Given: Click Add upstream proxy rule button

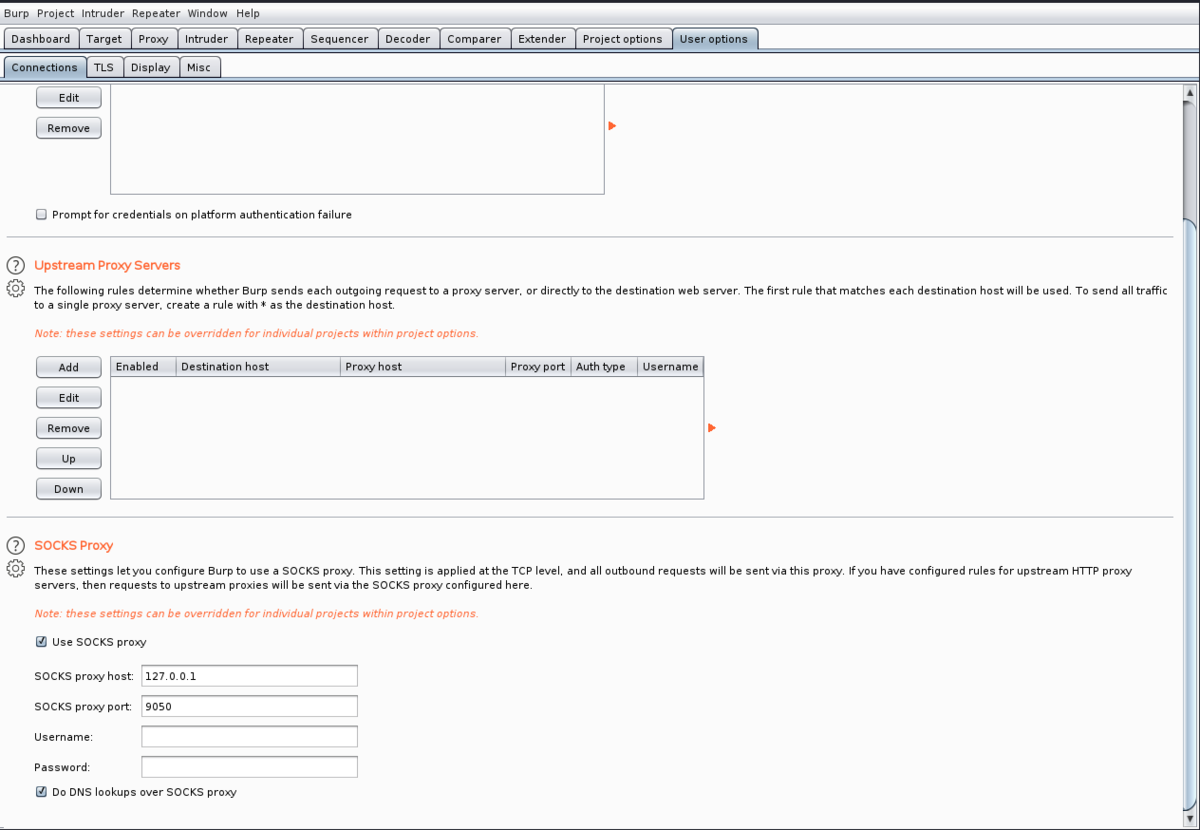Looking at the screenshot, I should tap(69, 367).
